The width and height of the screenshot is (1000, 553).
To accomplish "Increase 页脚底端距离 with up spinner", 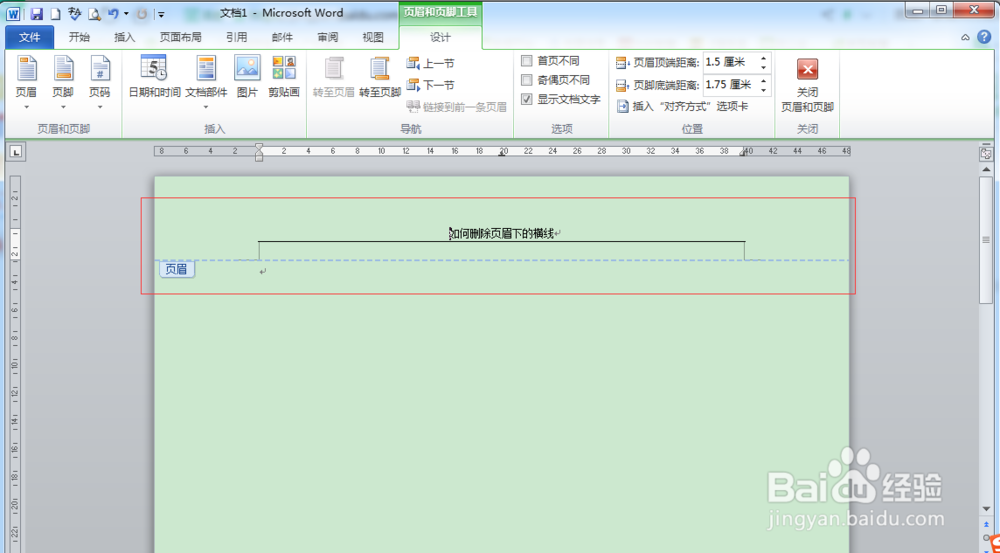I will coord(763,80).
